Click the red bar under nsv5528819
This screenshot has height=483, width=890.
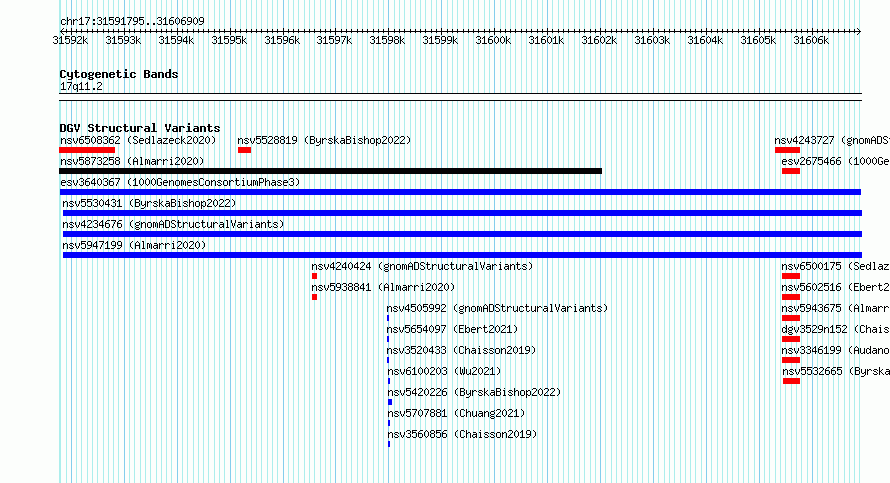245,150
